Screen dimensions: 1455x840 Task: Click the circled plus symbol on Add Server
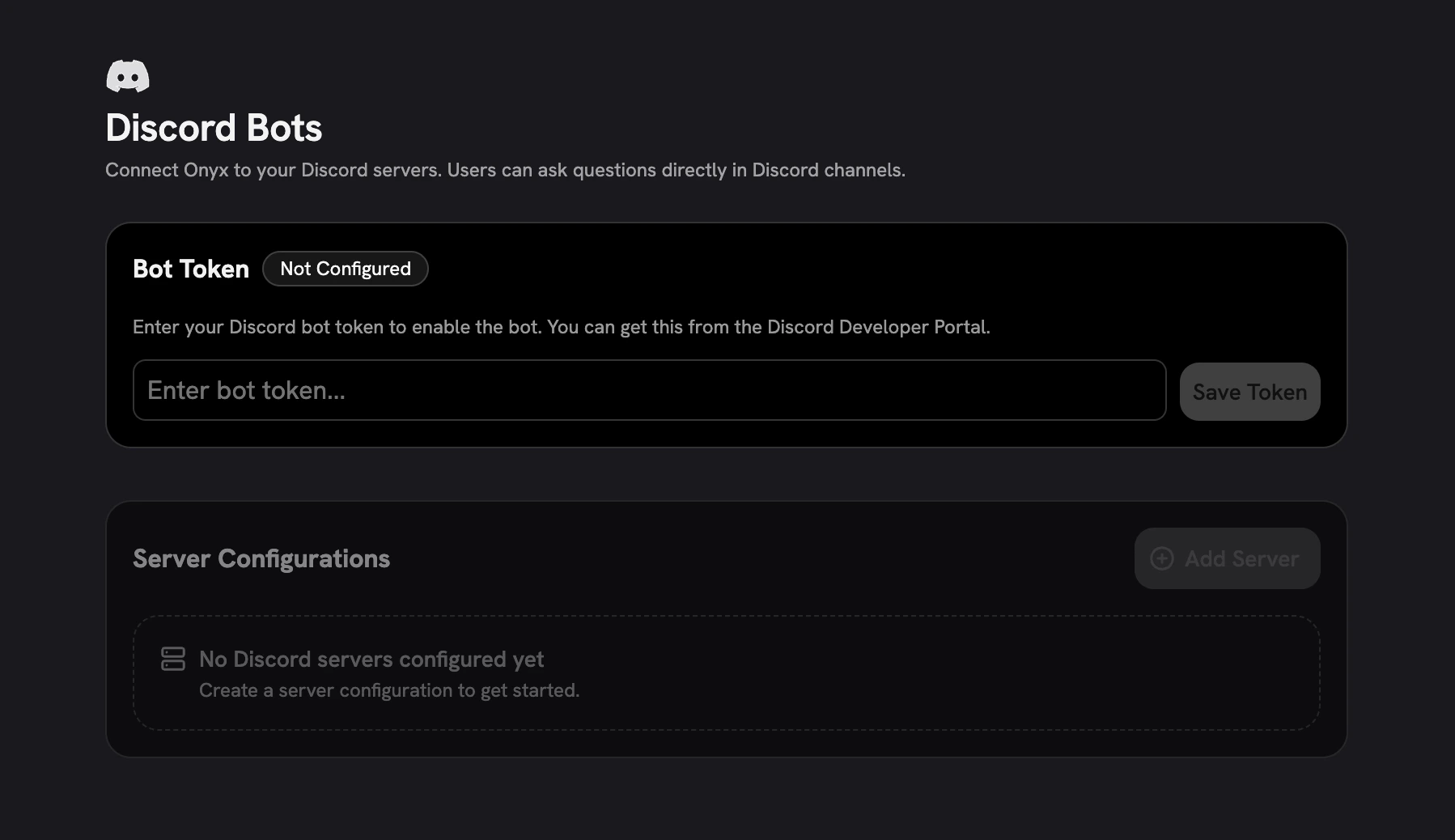(1163, 558)
